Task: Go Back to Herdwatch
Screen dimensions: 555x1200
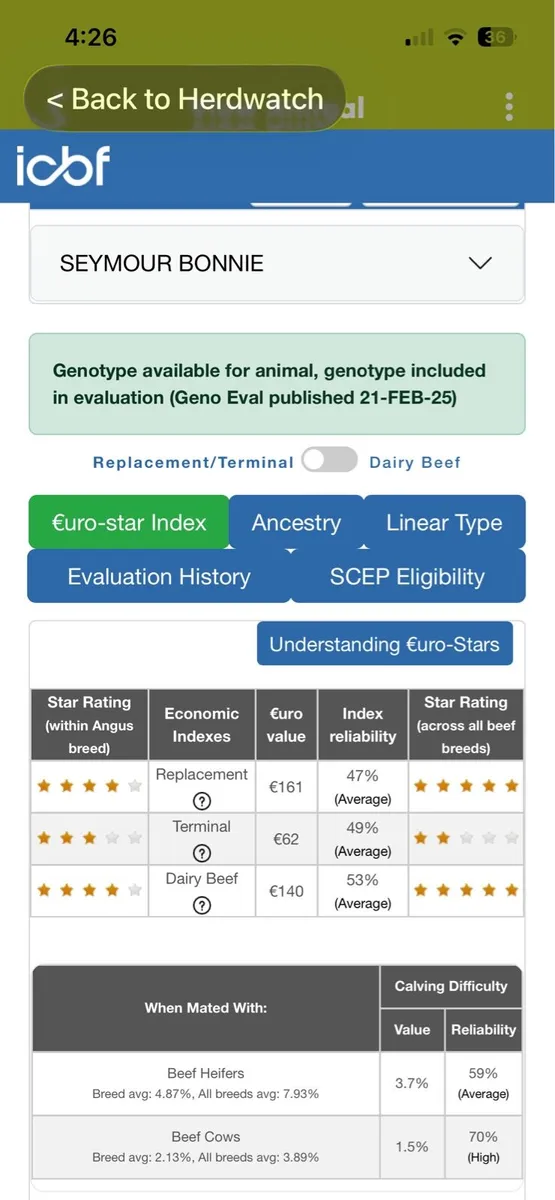Action: point(185,99)
